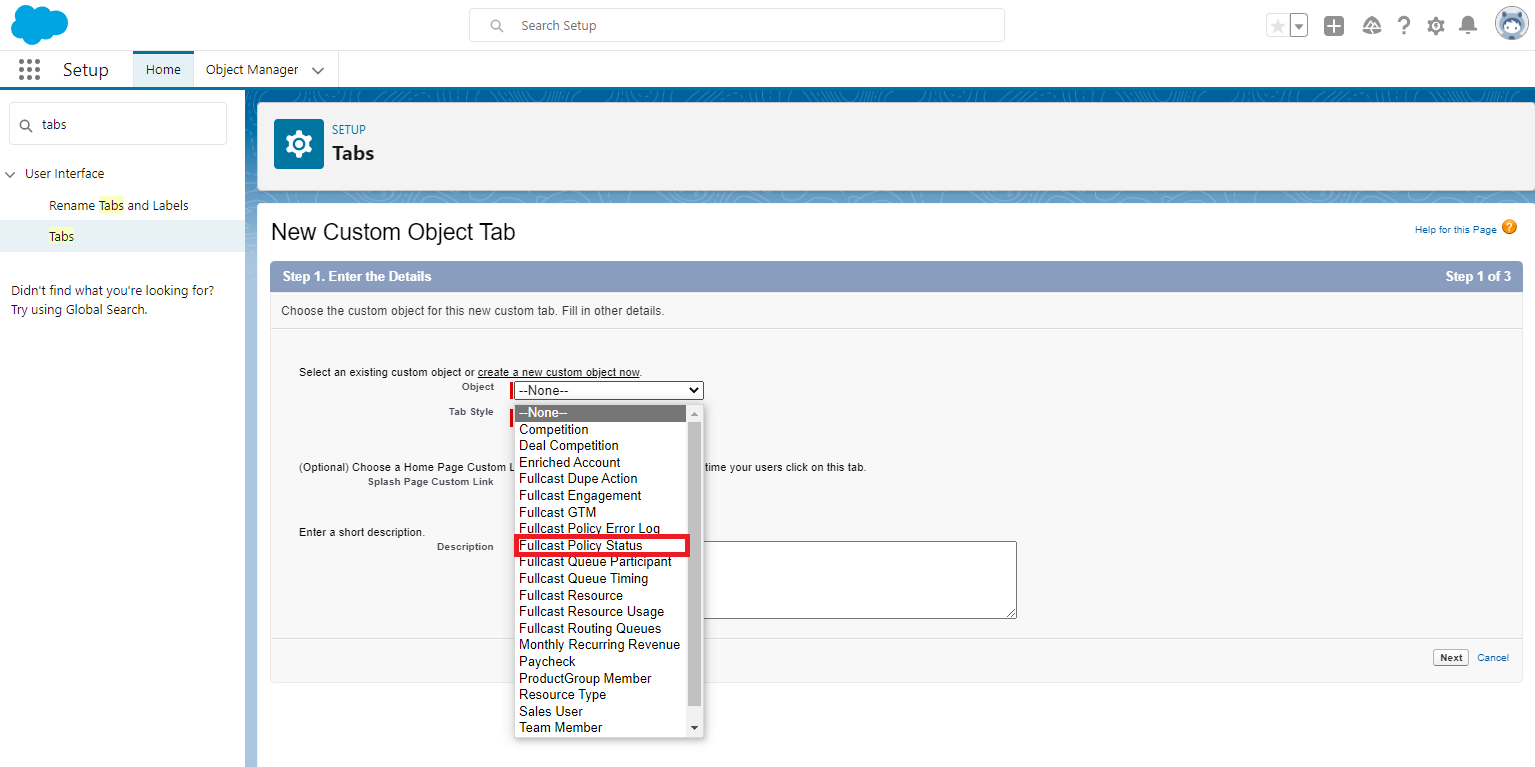Select Team Member option
Image resolution: width=1535 pixels, height=767 pixels.
(601, 728)
